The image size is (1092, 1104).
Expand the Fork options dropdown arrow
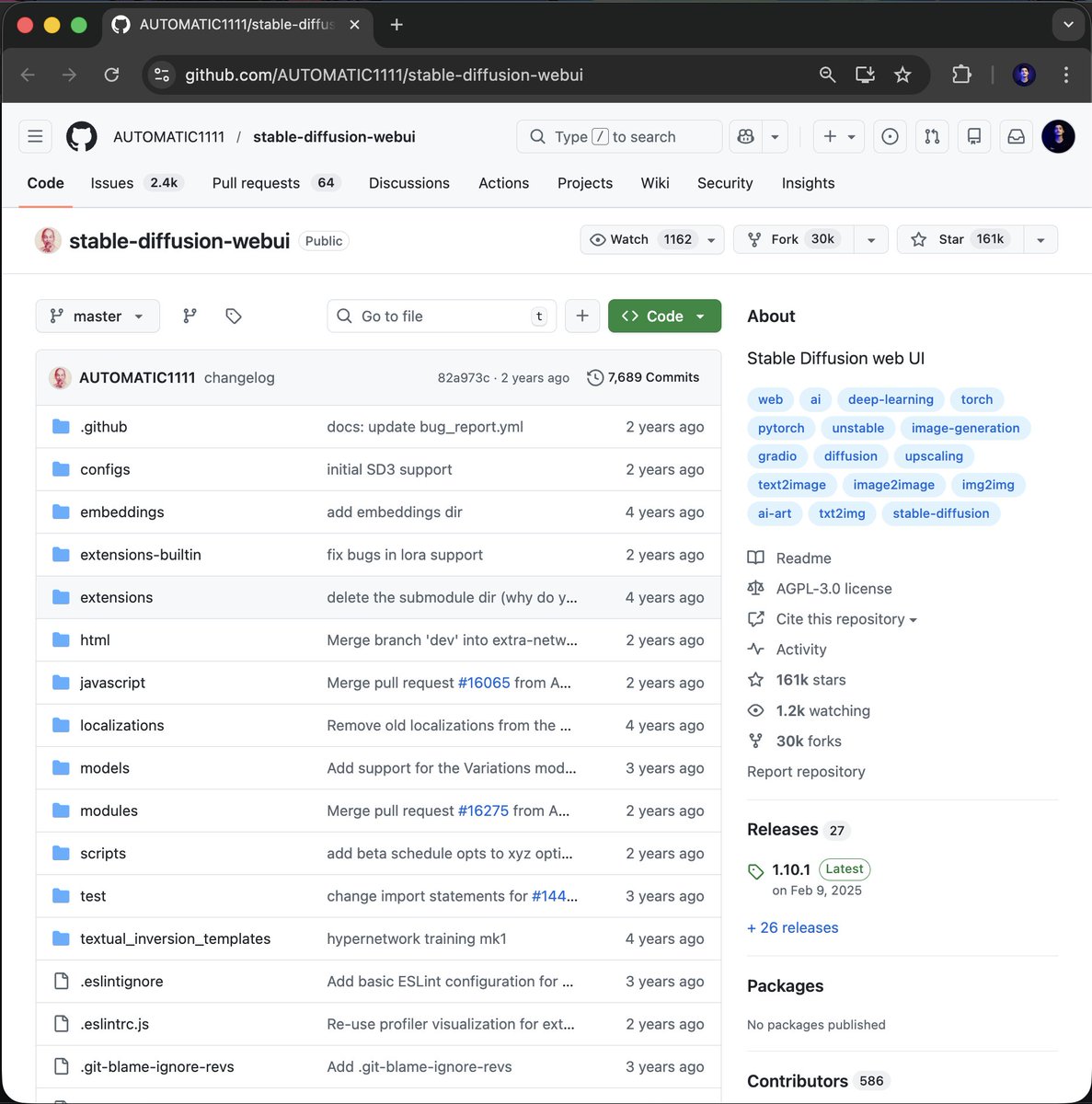(870, 240)
